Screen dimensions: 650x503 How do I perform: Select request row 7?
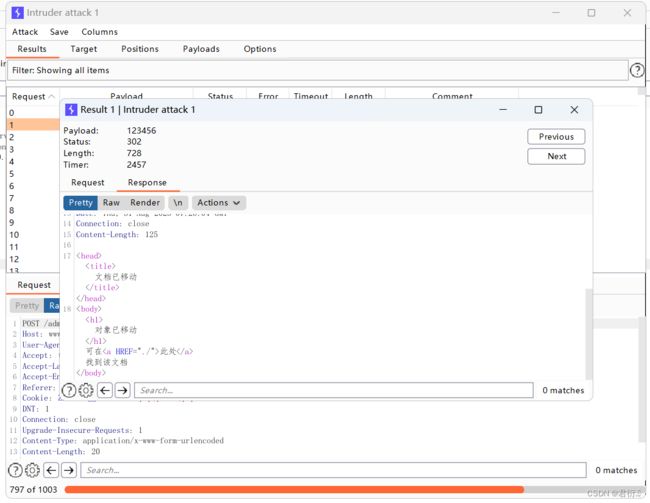(33, 198)
